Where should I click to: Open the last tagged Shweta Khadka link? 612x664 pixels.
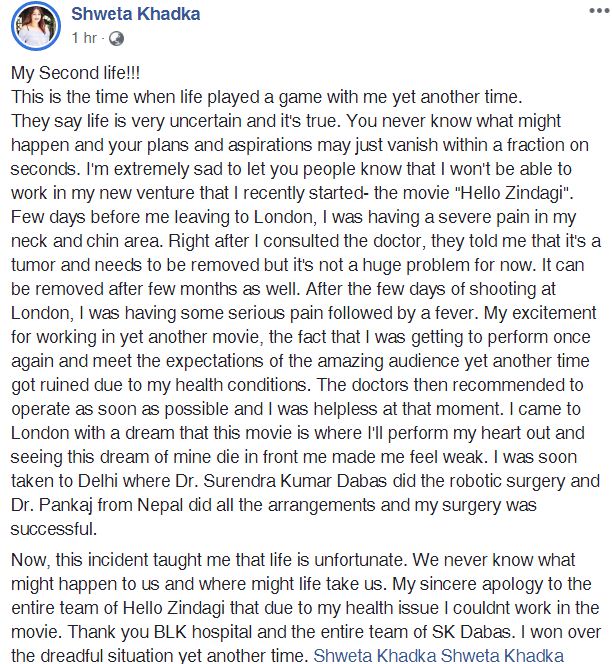click(502, 656)
